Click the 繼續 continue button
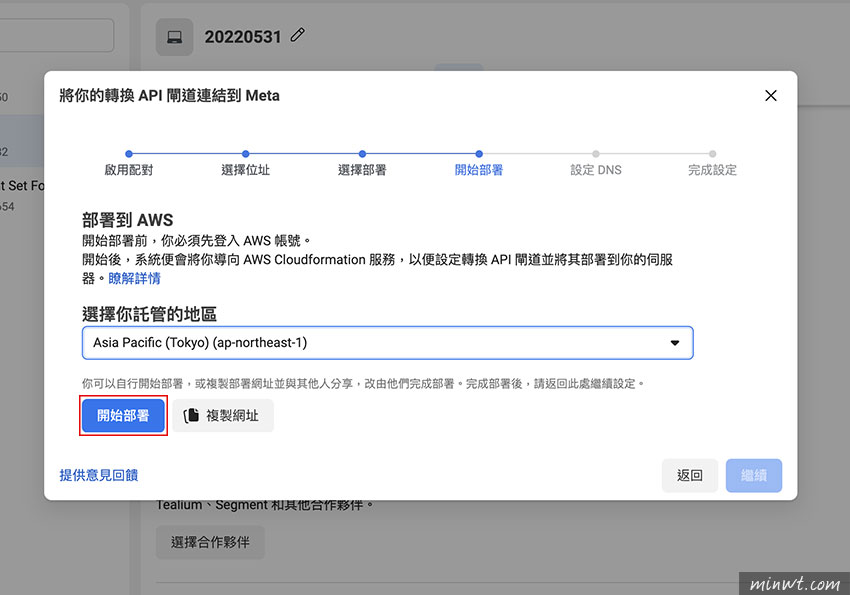The width and height of the screenshot is (850, 595). [x=754, y=475]
